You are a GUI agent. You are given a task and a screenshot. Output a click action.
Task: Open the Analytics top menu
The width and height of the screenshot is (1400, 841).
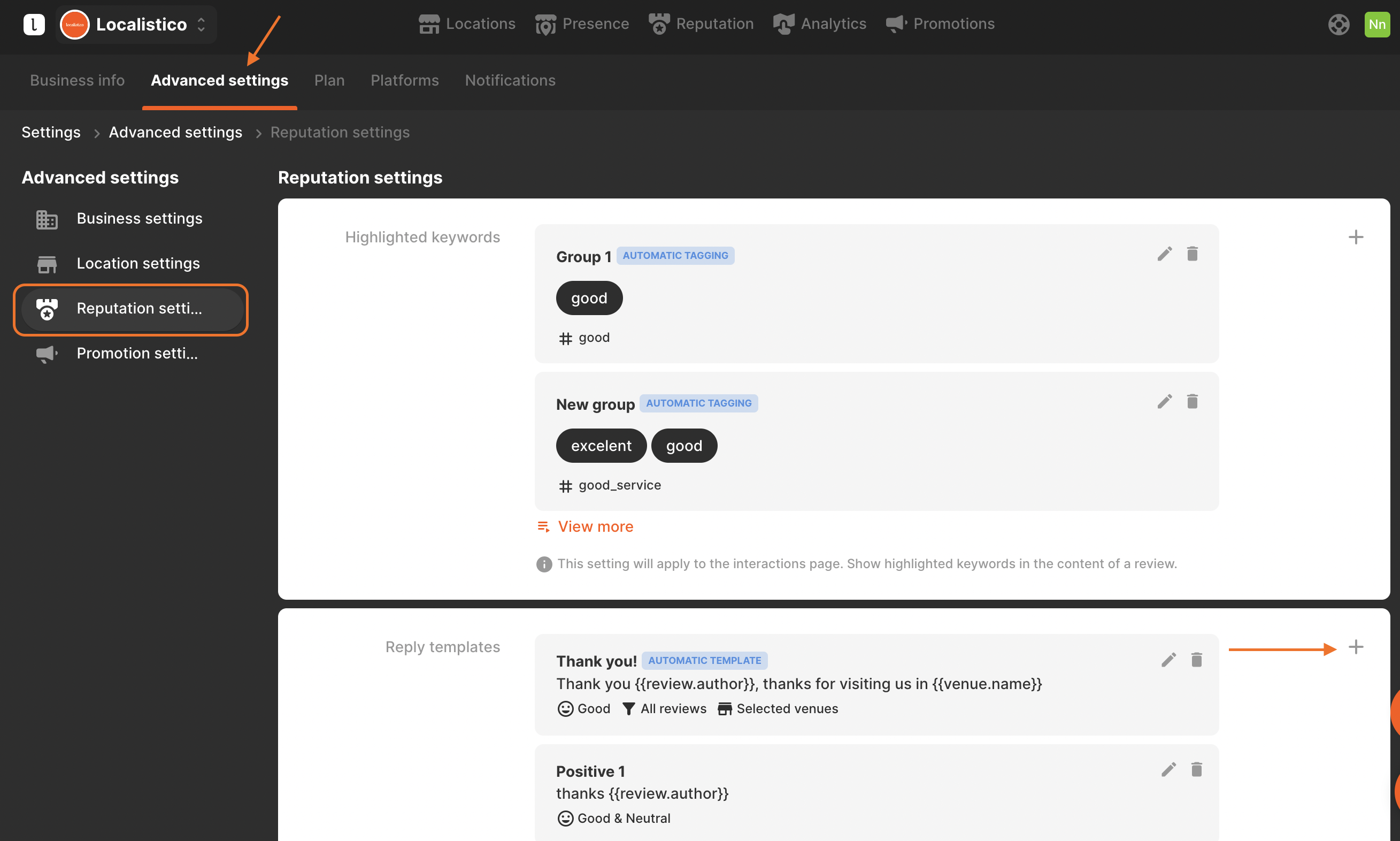click(820, 24)
